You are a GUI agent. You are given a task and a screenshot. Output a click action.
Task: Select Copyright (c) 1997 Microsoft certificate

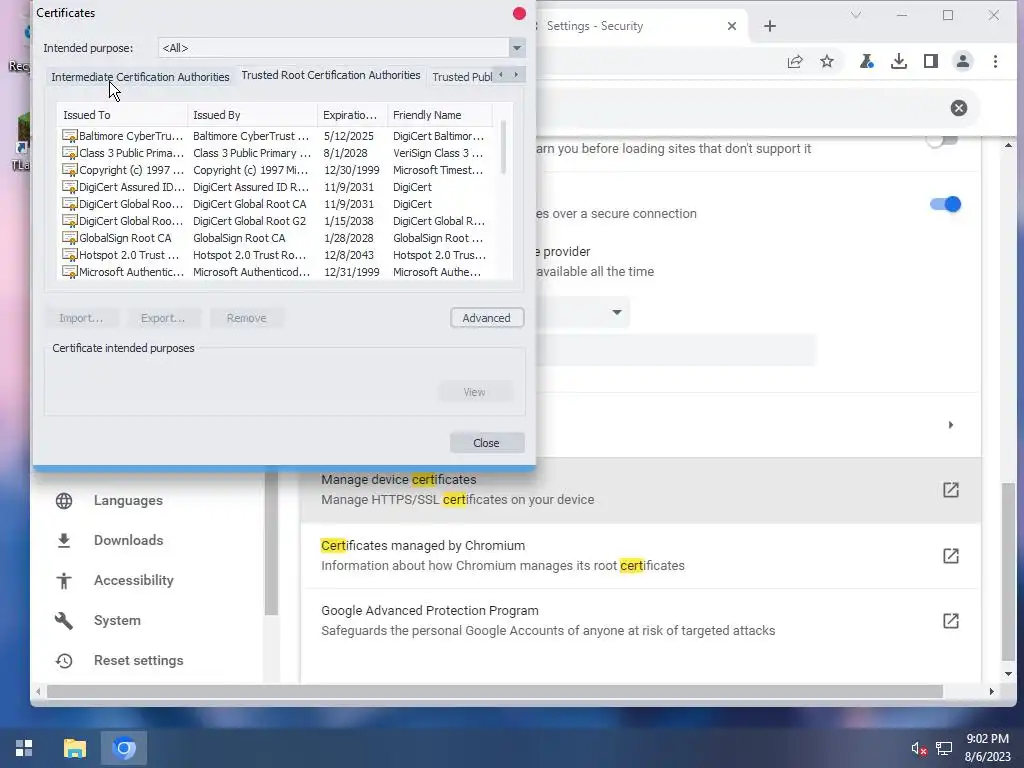(274, 170)
